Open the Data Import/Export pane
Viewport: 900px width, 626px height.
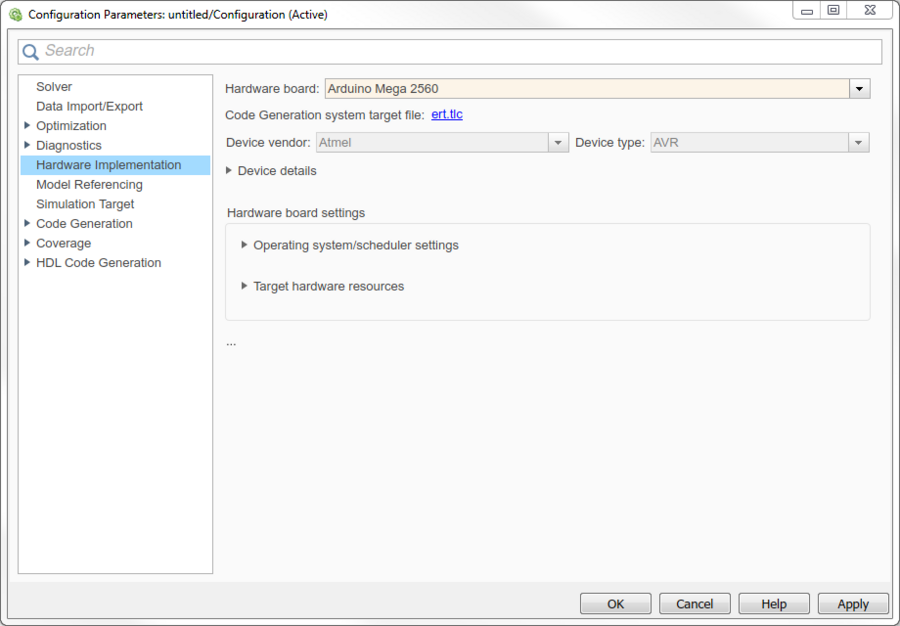(89, 106)
